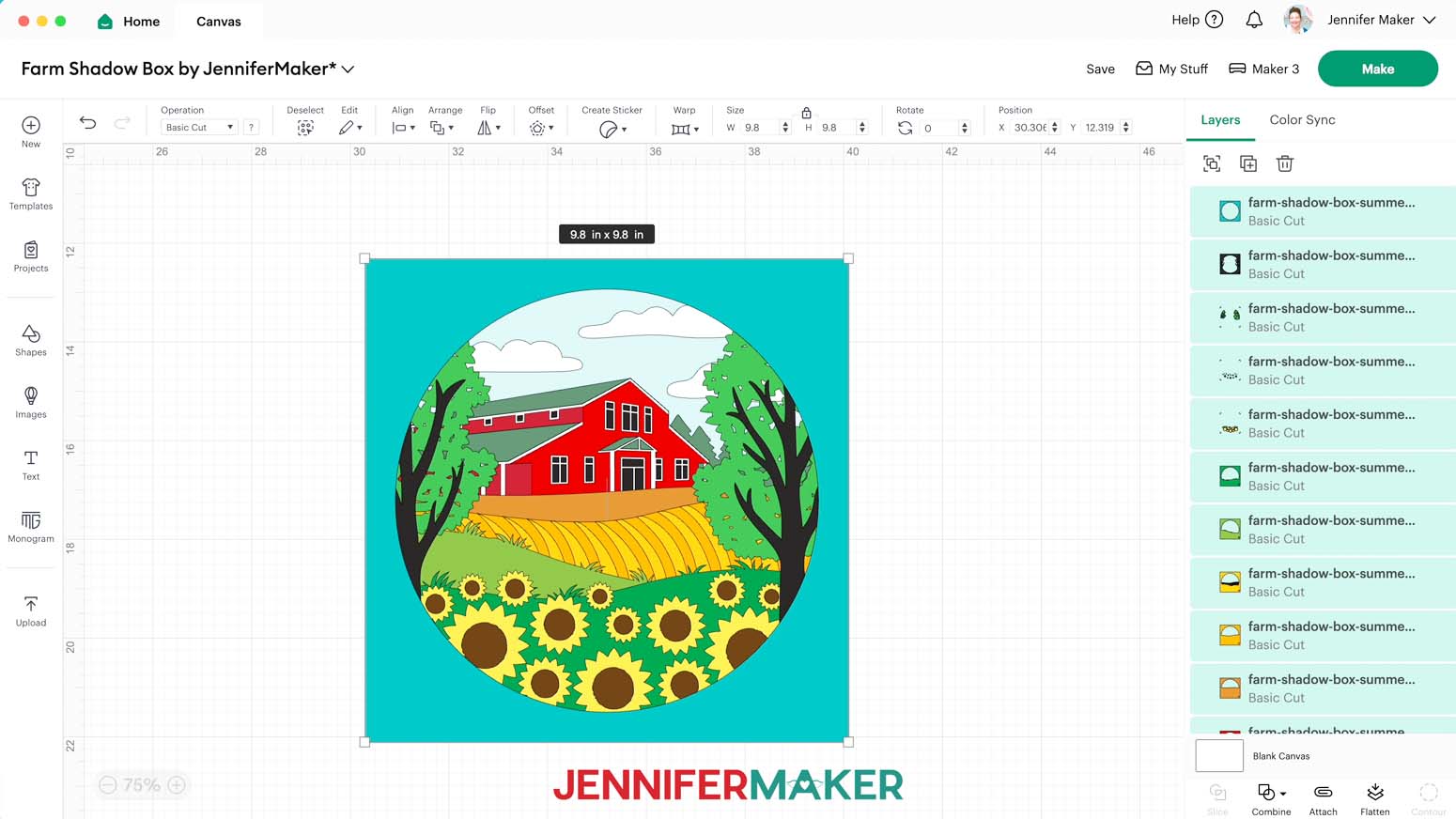Click the Operation help question mark
This screenshot has height=819, width=1456.
click(251, 127)
